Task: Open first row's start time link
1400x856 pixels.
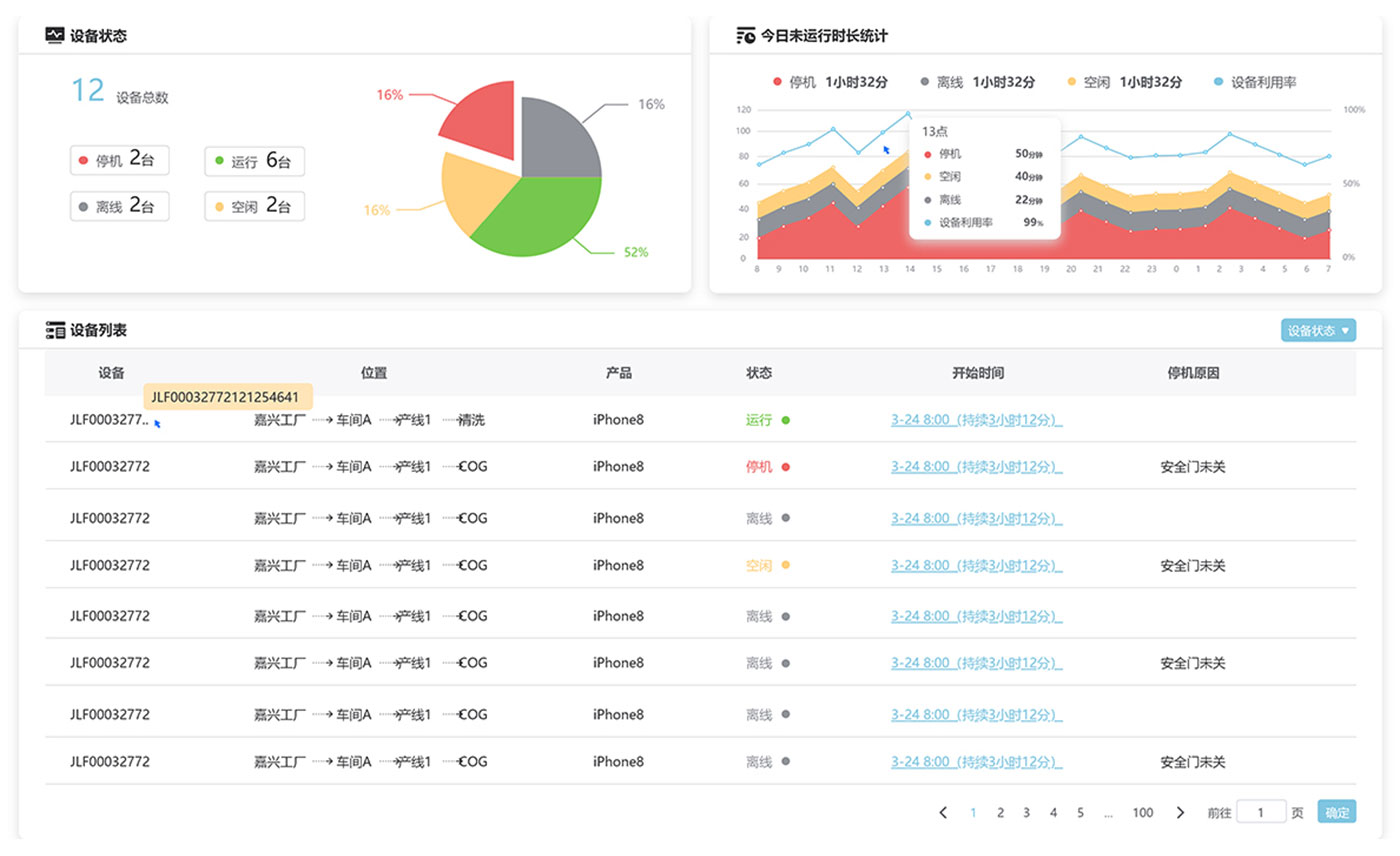Action: click(976, 421)
